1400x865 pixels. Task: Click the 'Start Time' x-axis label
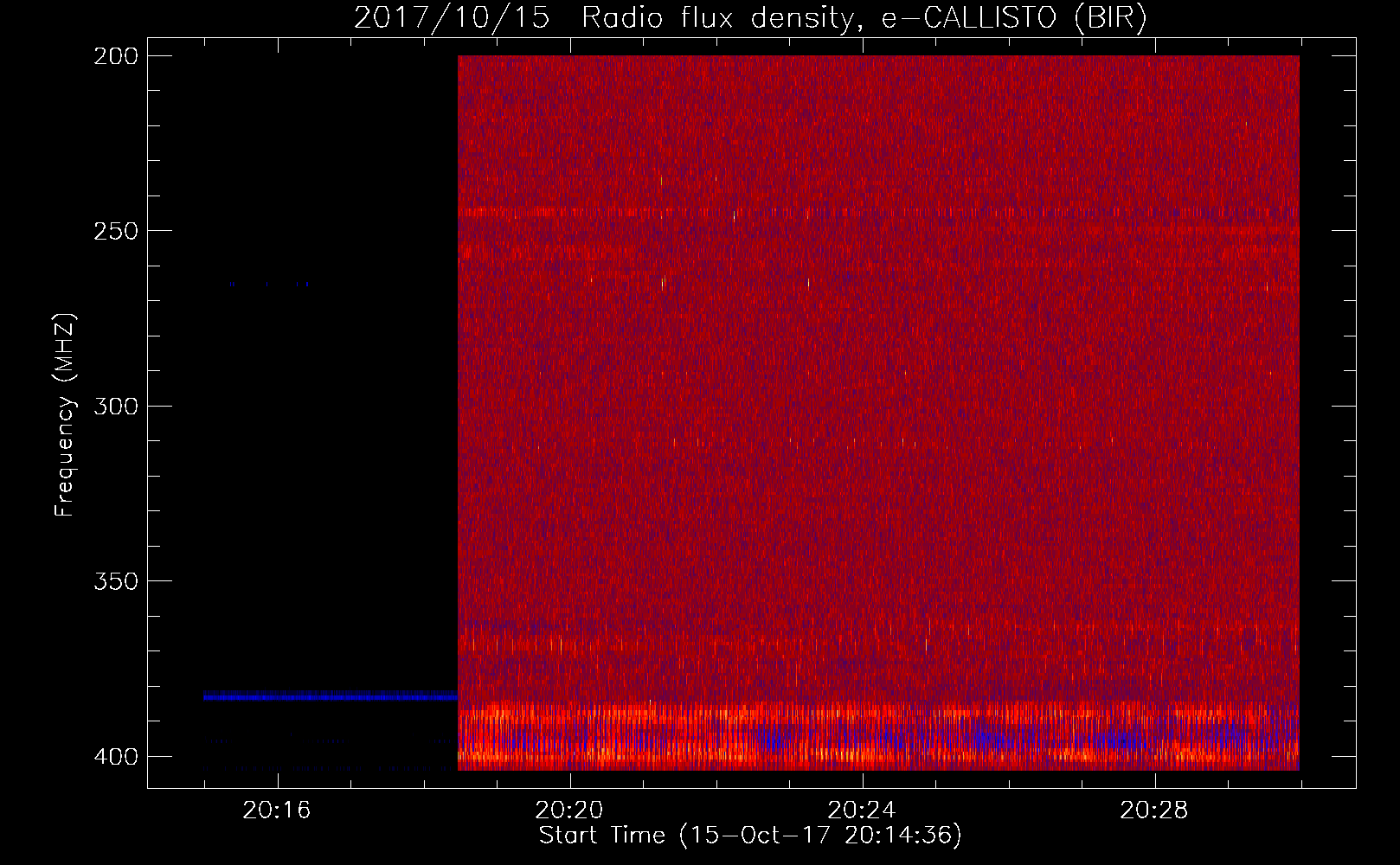750,836
